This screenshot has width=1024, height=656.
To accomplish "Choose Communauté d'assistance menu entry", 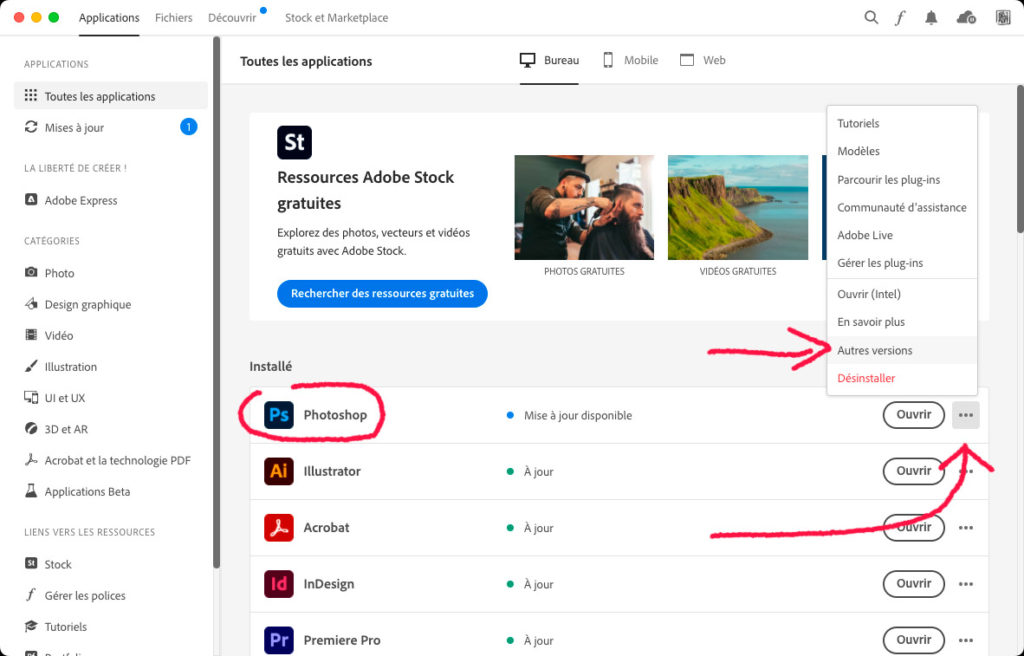I will (x=902, y=207).
